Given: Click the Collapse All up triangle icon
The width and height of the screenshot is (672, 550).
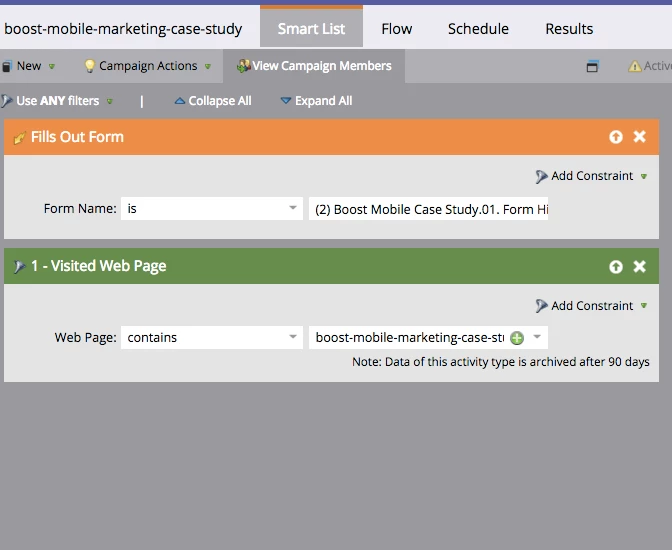Looking at the screenshot, I should 180,101.
